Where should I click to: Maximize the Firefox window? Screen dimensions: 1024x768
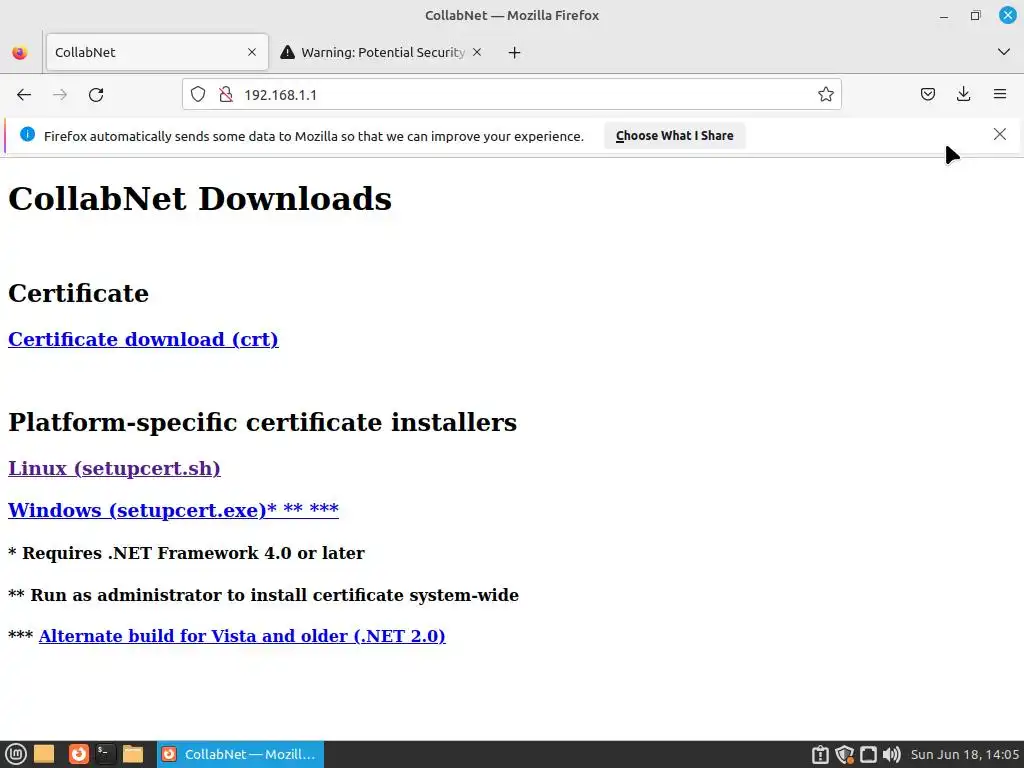point(975,16)
